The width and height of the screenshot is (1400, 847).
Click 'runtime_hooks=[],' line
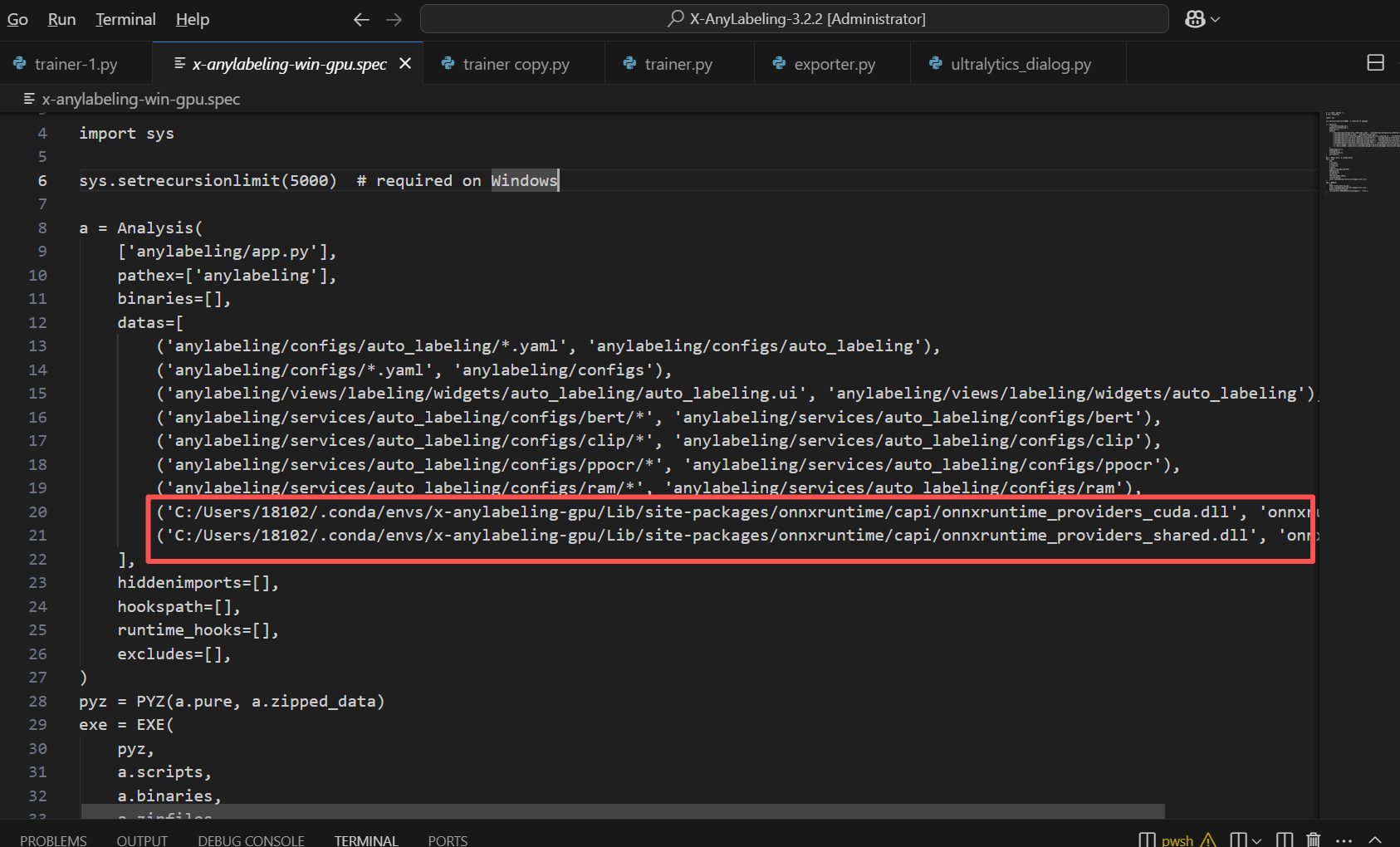(x=198, y=629)
